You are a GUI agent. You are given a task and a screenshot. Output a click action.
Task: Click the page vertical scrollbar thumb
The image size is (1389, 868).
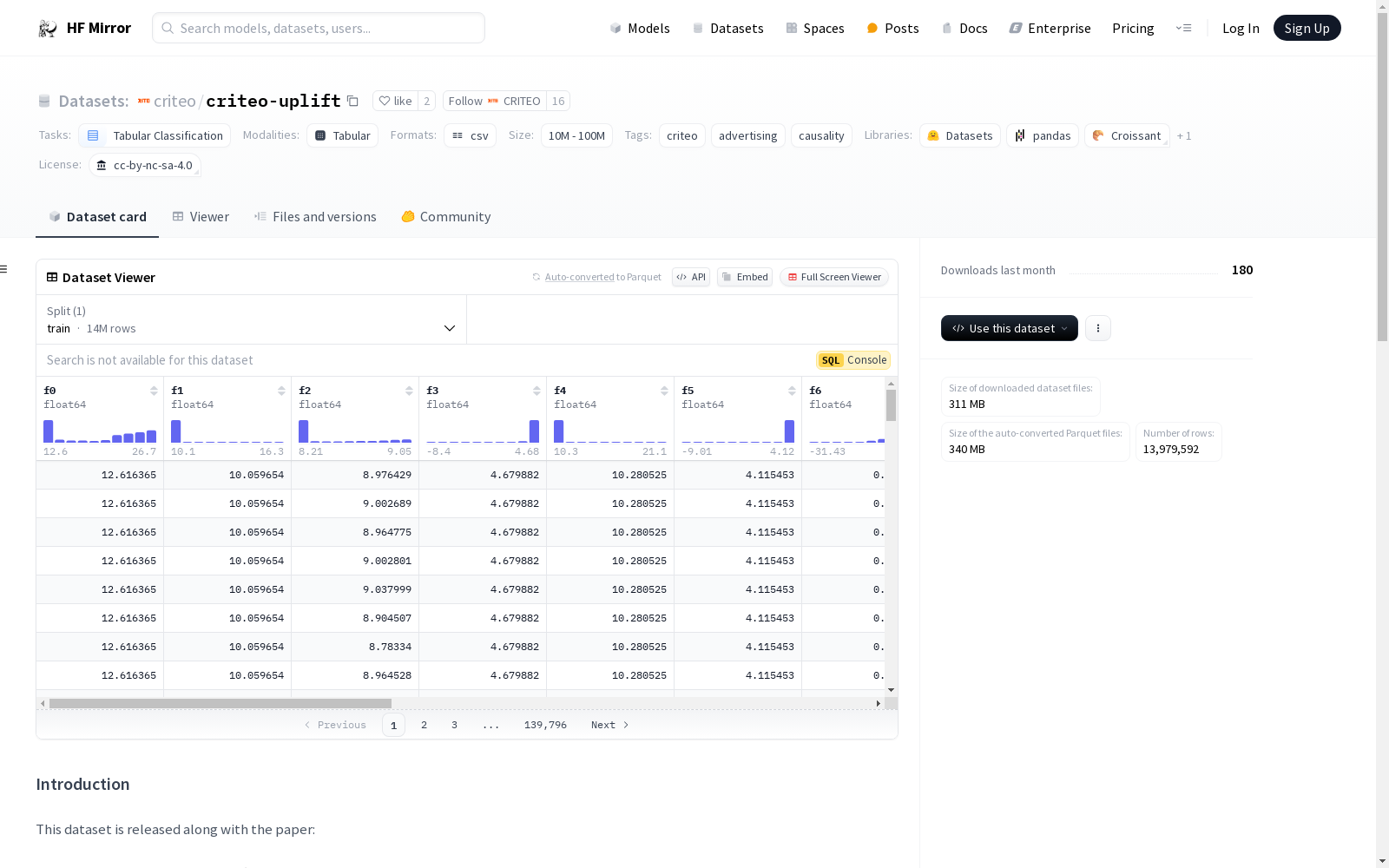pos(1382,176)
